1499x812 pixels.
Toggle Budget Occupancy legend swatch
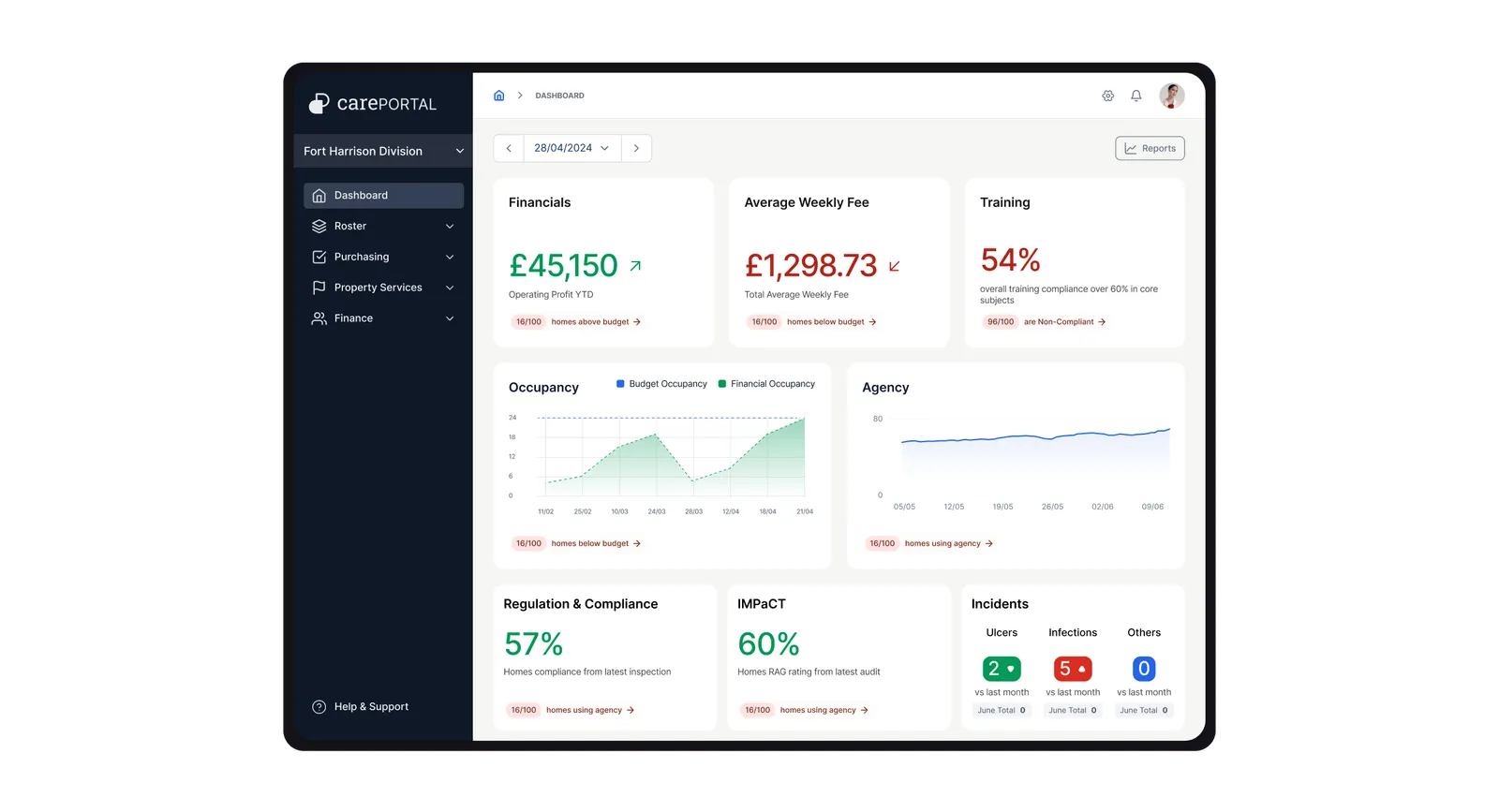pos(620,384)
